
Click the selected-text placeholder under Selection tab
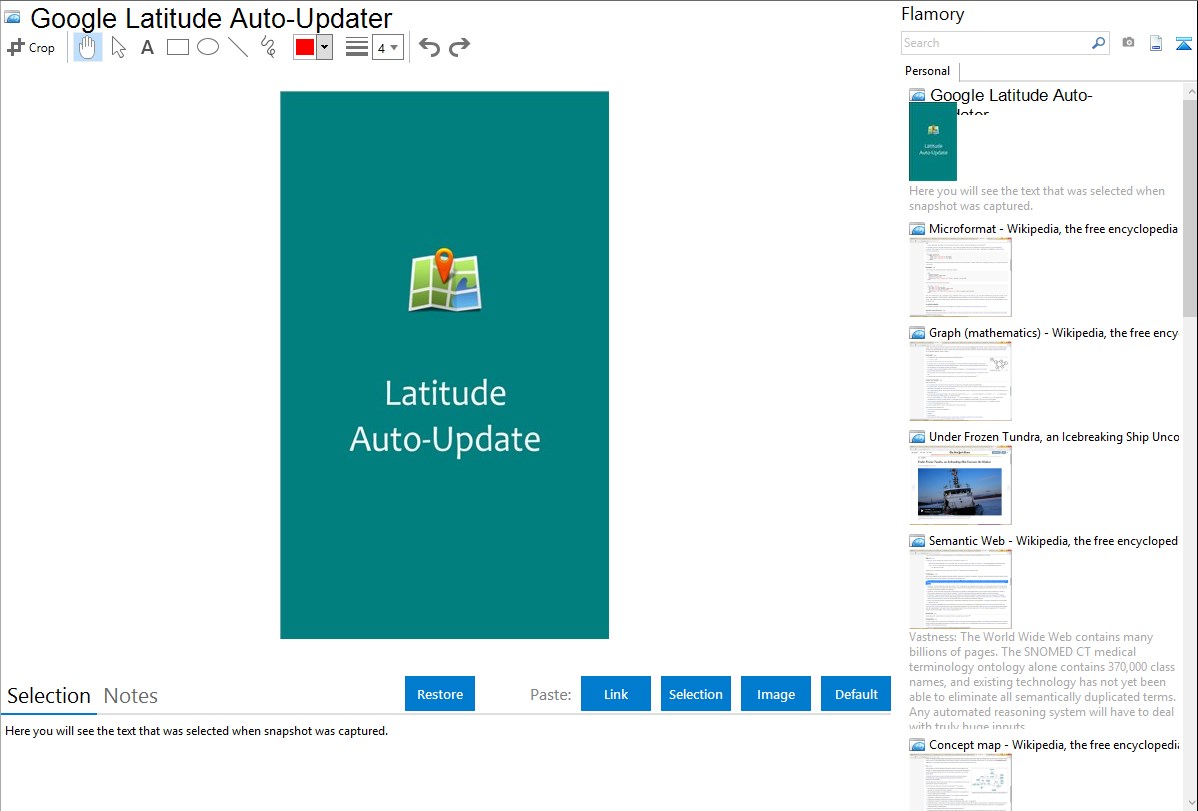click(x=196, y=731)
